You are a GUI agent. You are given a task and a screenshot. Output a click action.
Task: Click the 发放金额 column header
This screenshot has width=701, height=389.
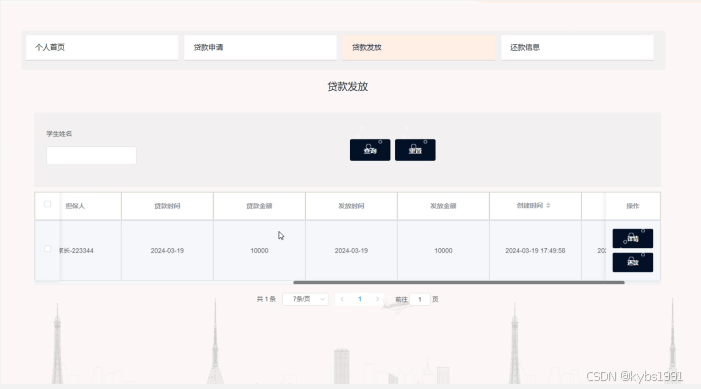click(443, 206)
